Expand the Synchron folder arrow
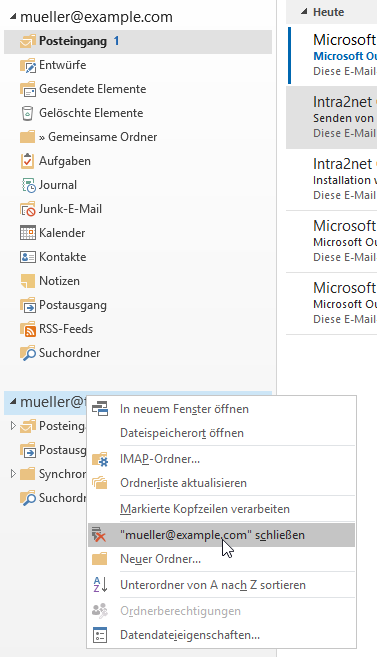Screen dimensions: 377x657 click(13, 473)
